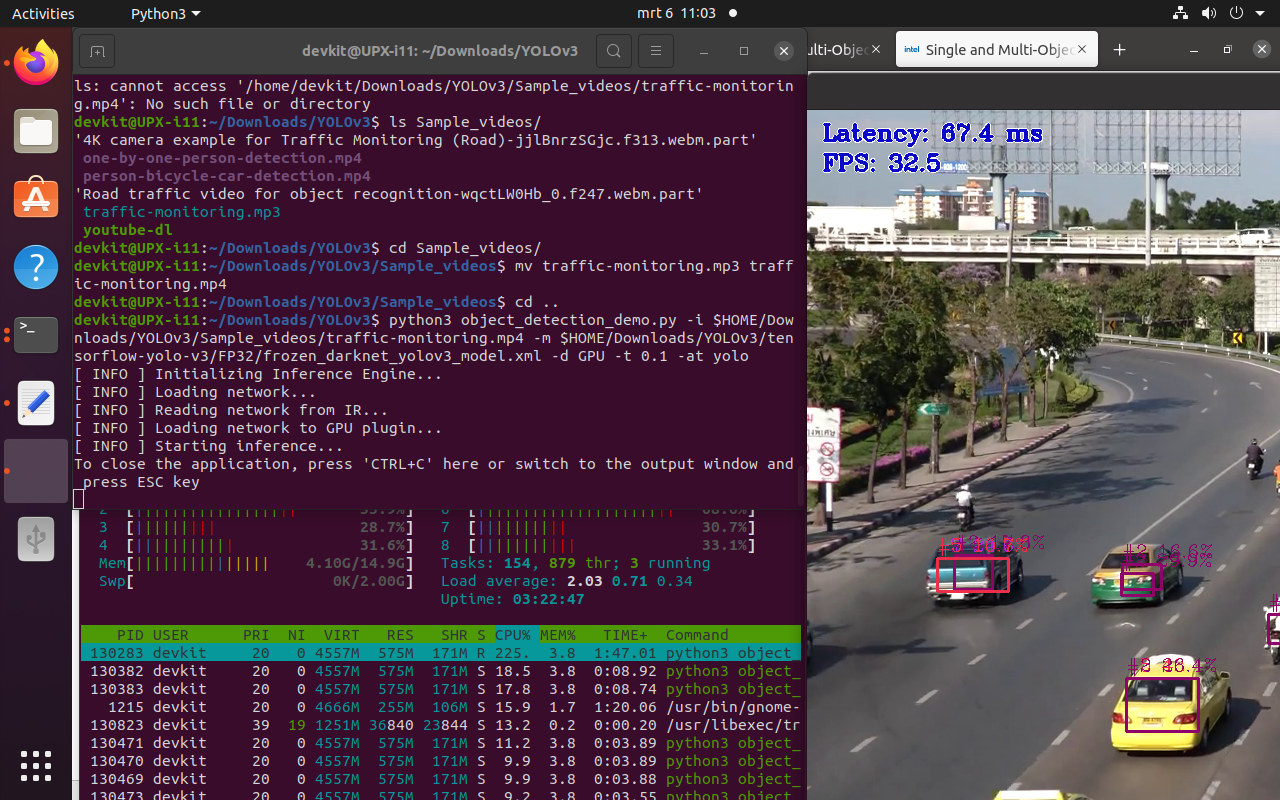Click the Latency 67.4 ms overlay text
This screenshot has width=1280, height=800.
[933, 133]
